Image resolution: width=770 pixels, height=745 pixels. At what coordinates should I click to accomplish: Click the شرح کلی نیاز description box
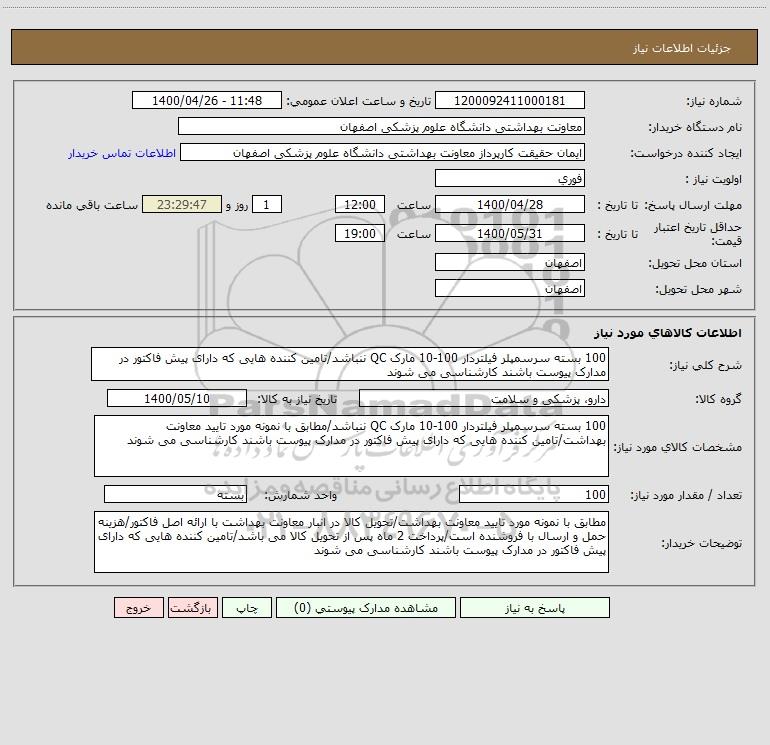click(x=350, y=364)
